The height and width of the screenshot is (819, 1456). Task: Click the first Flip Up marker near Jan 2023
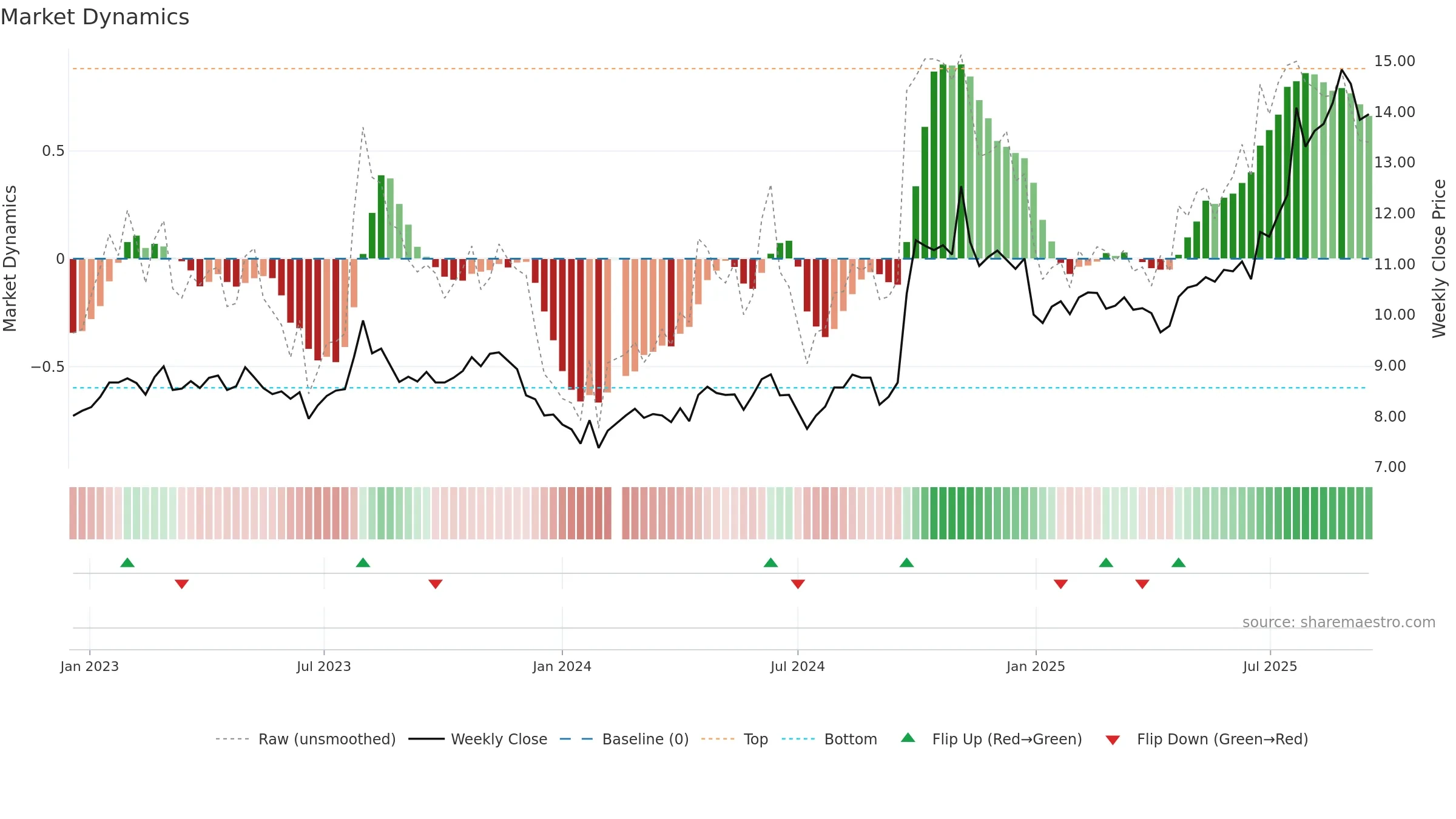coord(127,562)
